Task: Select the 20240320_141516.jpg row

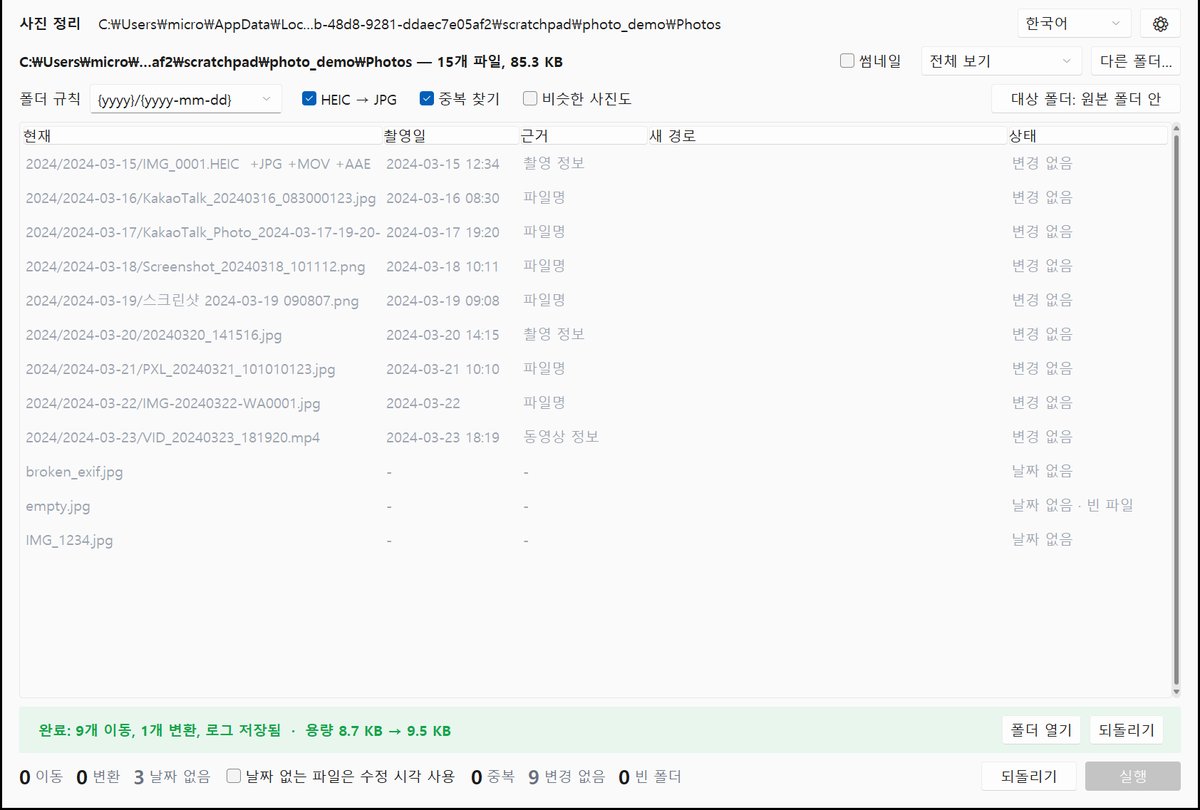Action: 594,334
